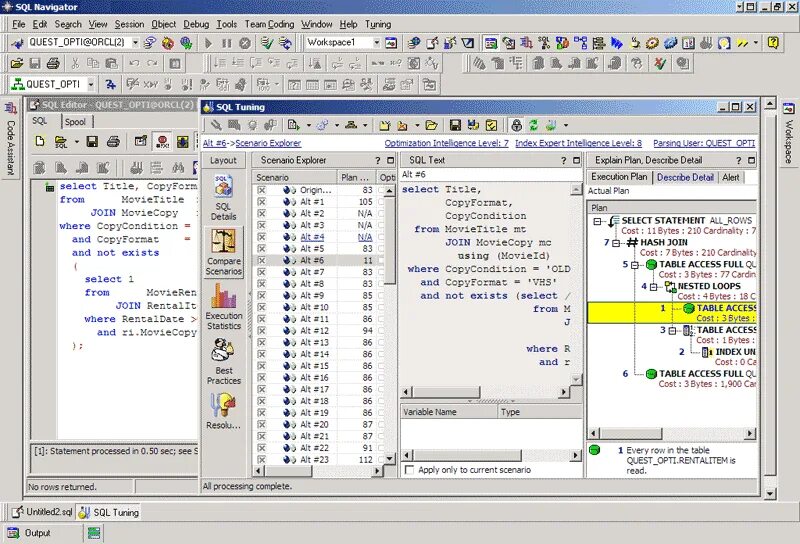Click the open folder icon in main toolbar

[17, 64]
